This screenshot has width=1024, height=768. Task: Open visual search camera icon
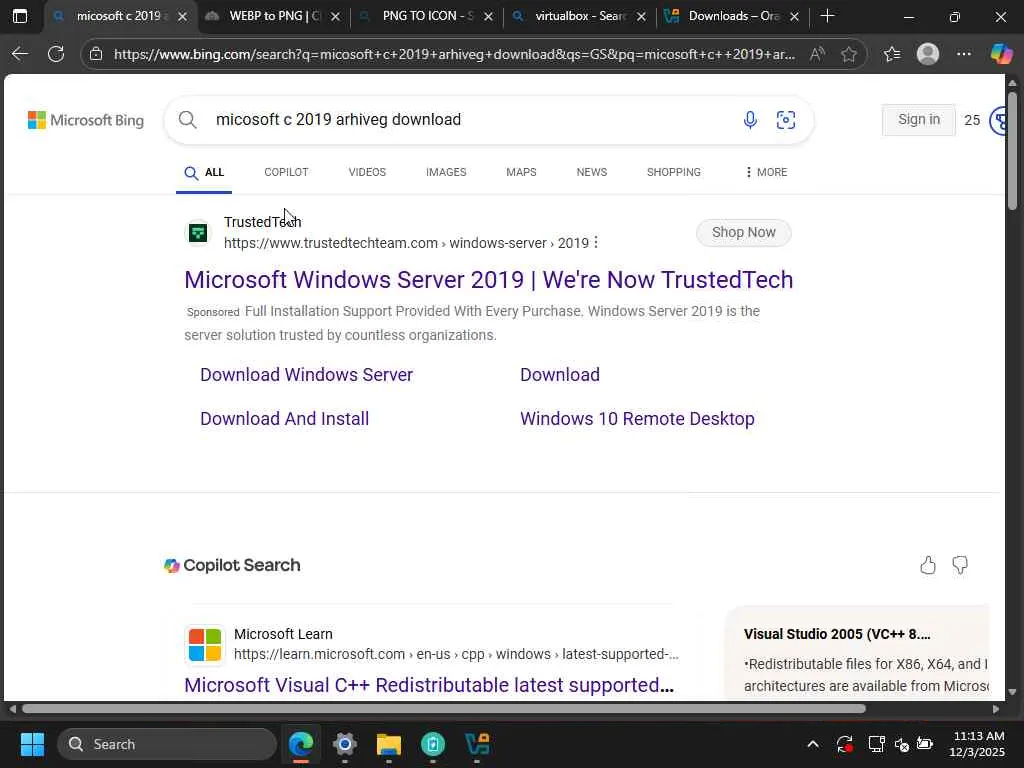[x=786, y=120]
